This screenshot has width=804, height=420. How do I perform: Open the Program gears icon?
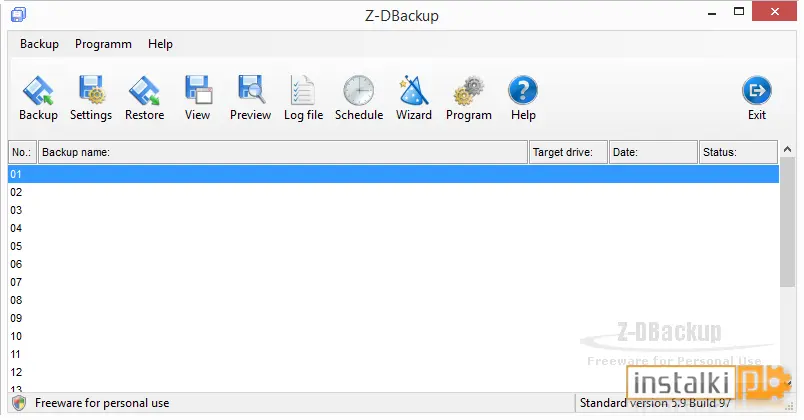469,90
